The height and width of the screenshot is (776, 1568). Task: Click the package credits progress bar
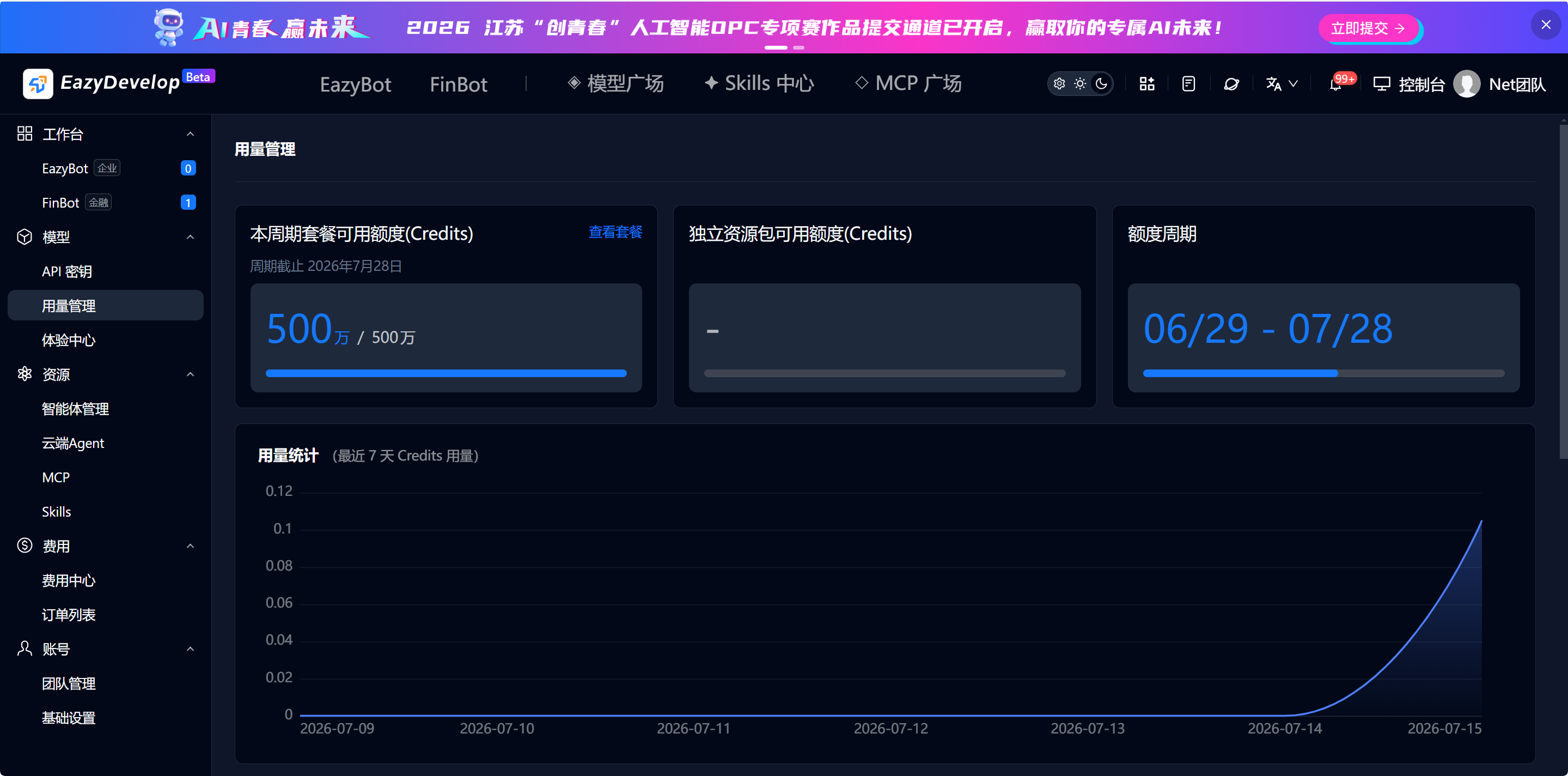click(446, 373)
